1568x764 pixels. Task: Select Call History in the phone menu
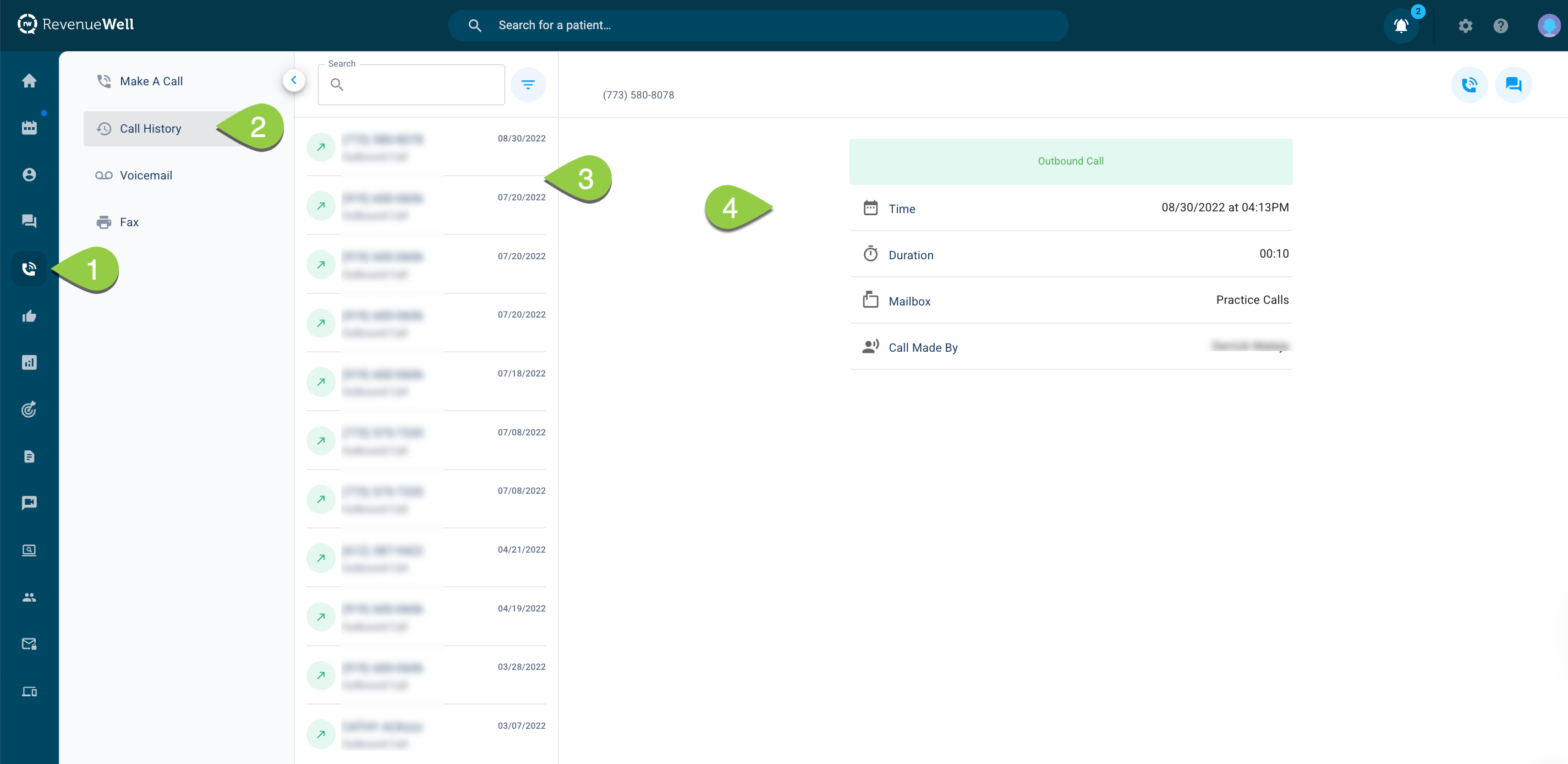[x=150, y=128]
